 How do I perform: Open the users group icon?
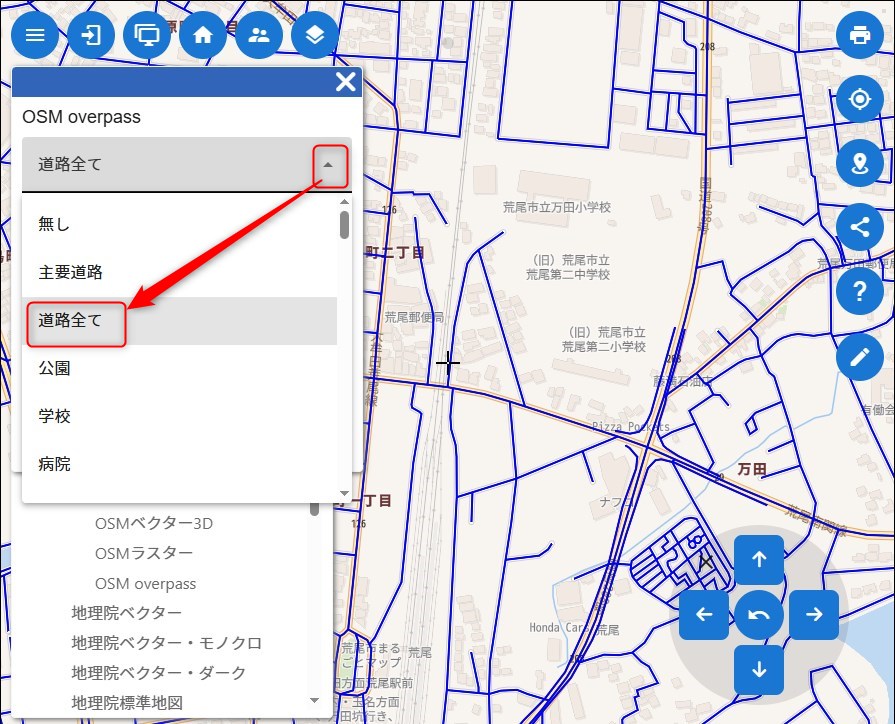point(259,35)
